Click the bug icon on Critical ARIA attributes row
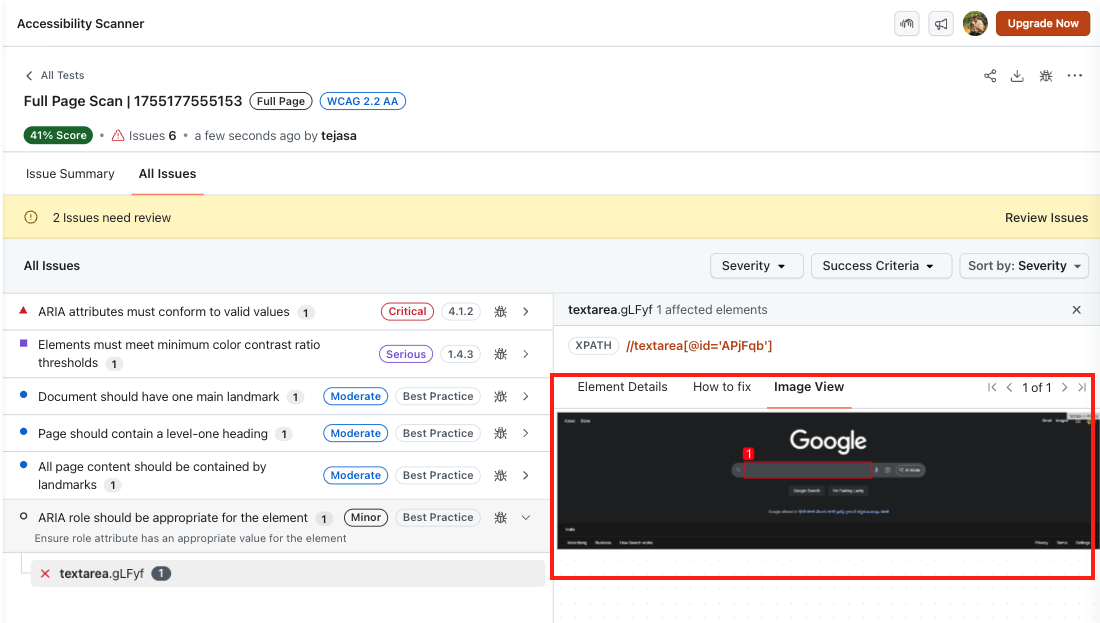Screen dimensions: 1100x623 (500, 312)
